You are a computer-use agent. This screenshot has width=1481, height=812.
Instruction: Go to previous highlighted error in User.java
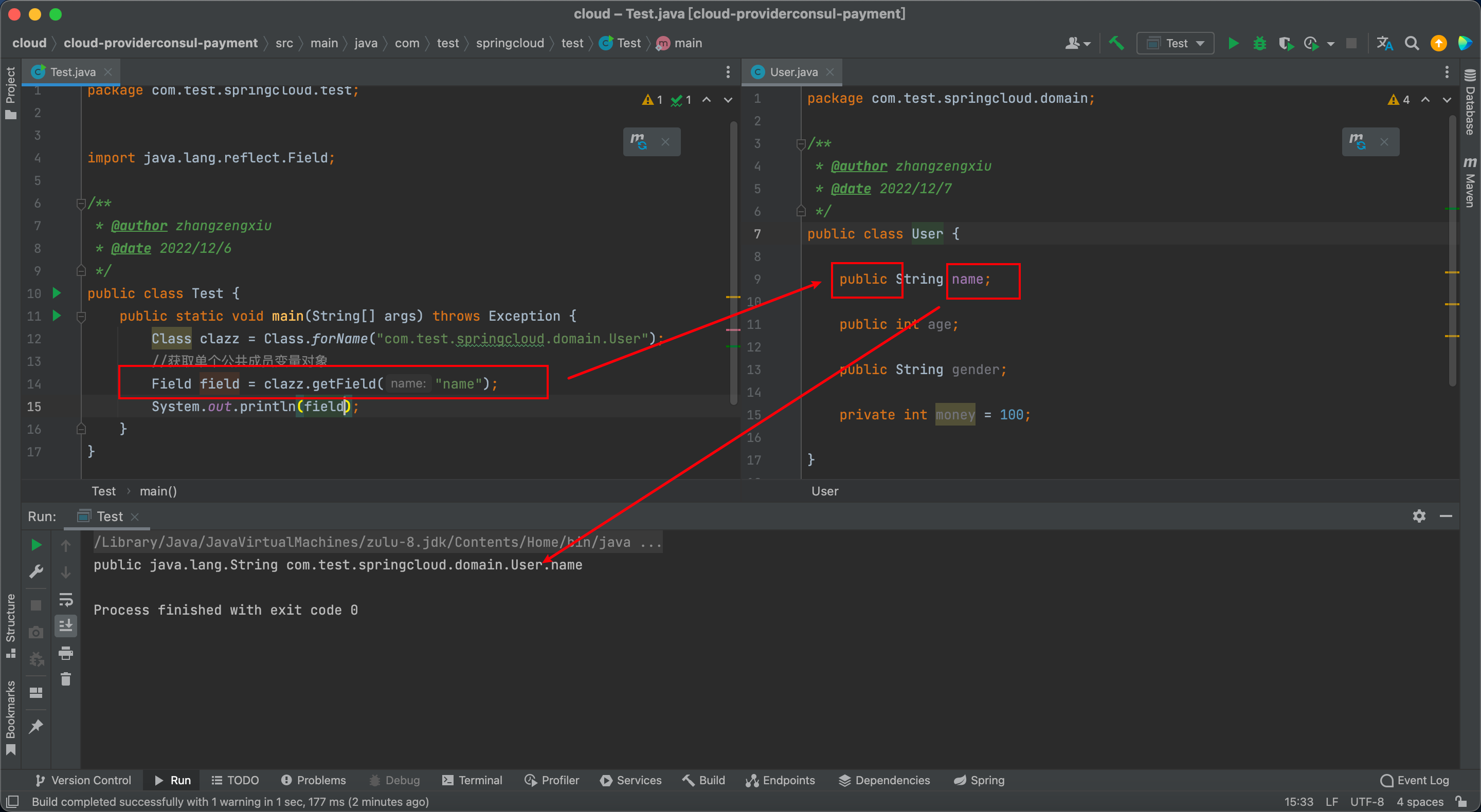pos(1425,100)
